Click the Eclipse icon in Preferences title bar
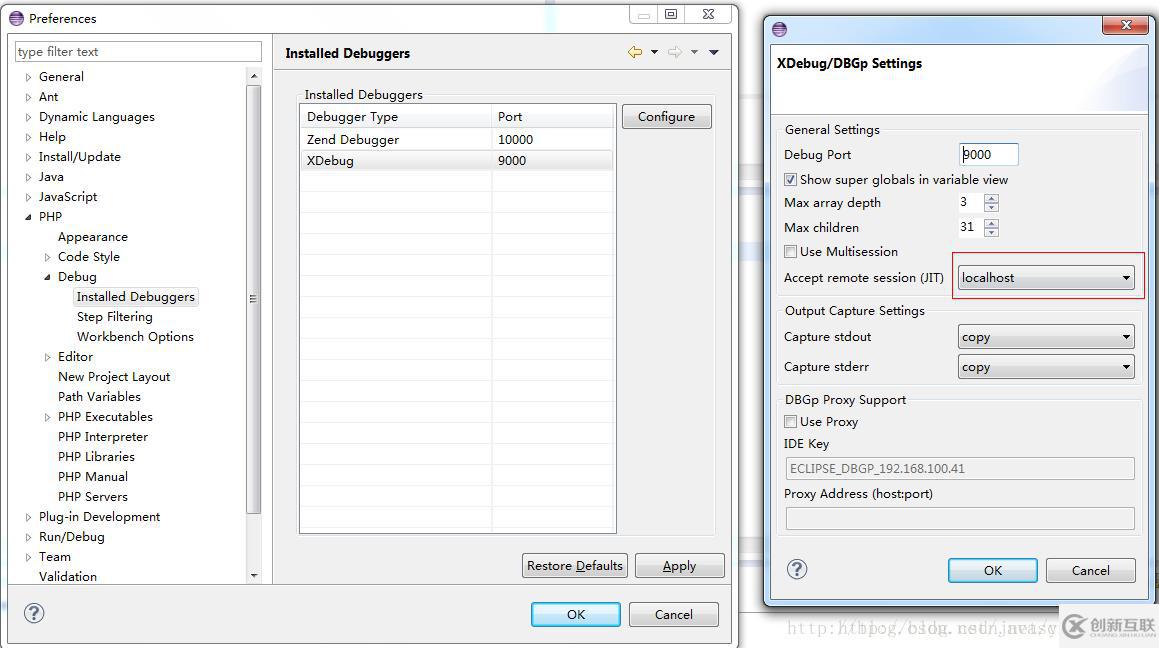The width and height of the screenshot is (1159, 648). coord(16,18)
